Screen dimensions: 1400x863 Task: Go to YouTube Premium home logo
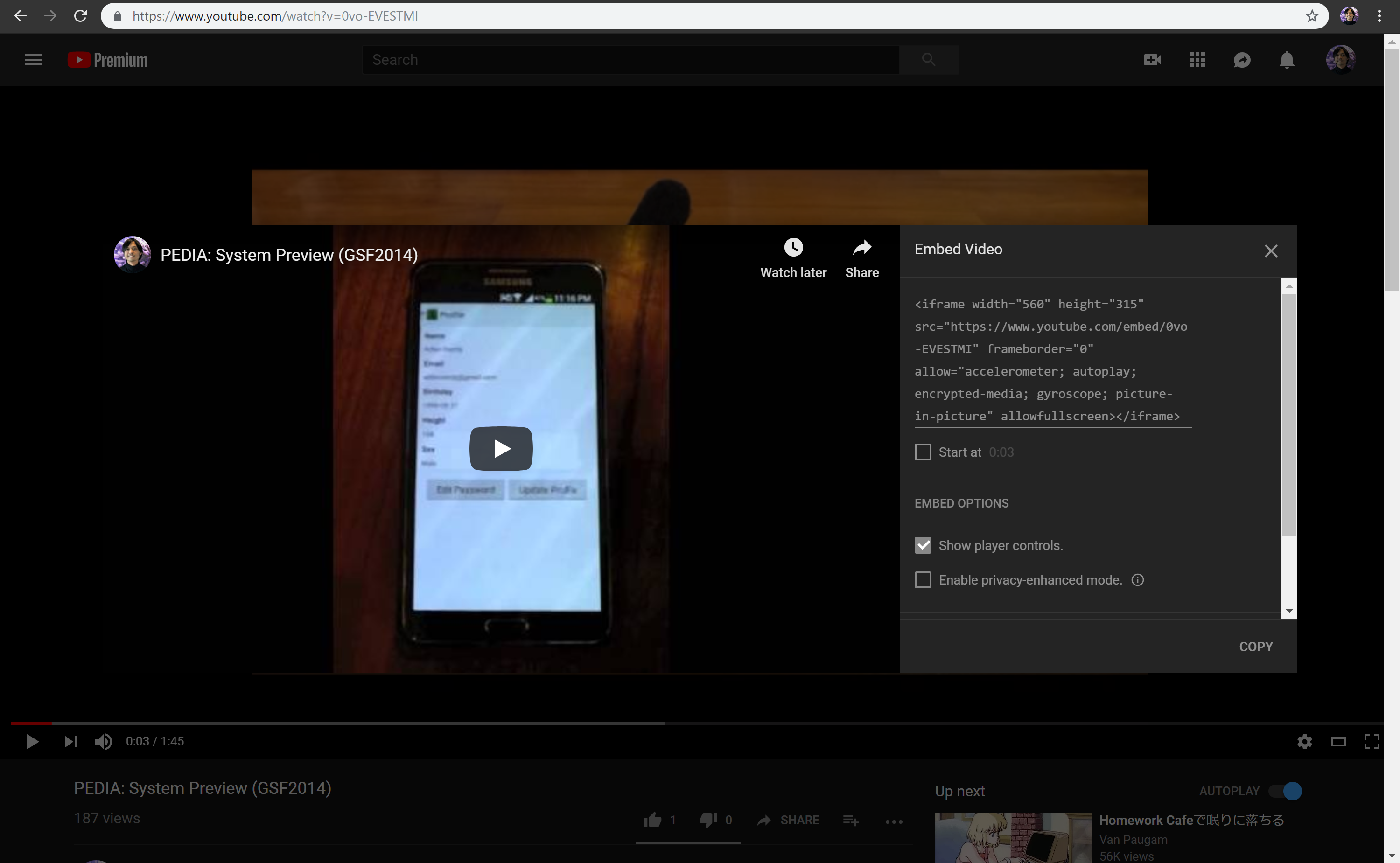108,60
